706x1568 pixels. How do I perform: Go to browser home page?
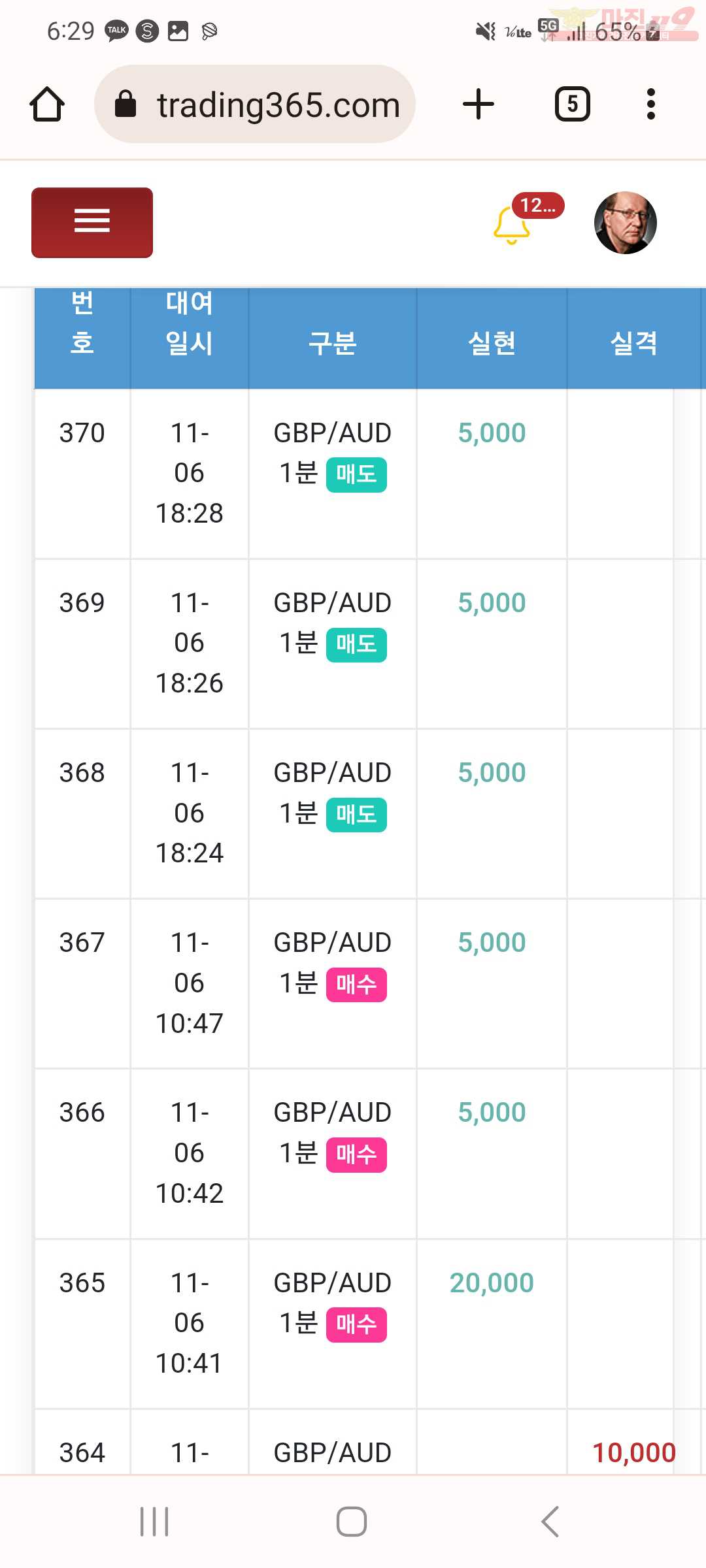[47, 105]
